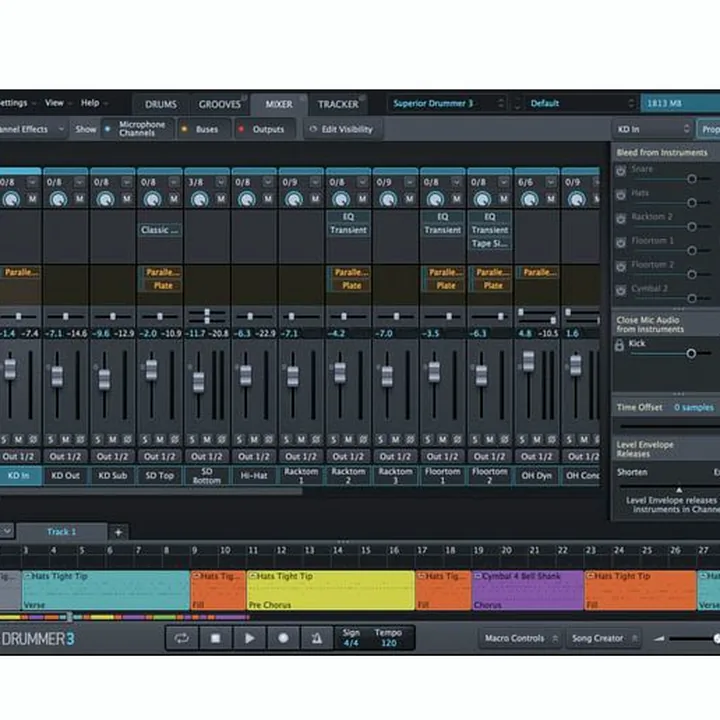Click the phase invert icon on Racktom 2
Image resolution: width=720 pixels, height=720 pixels.
pos(363,439)
